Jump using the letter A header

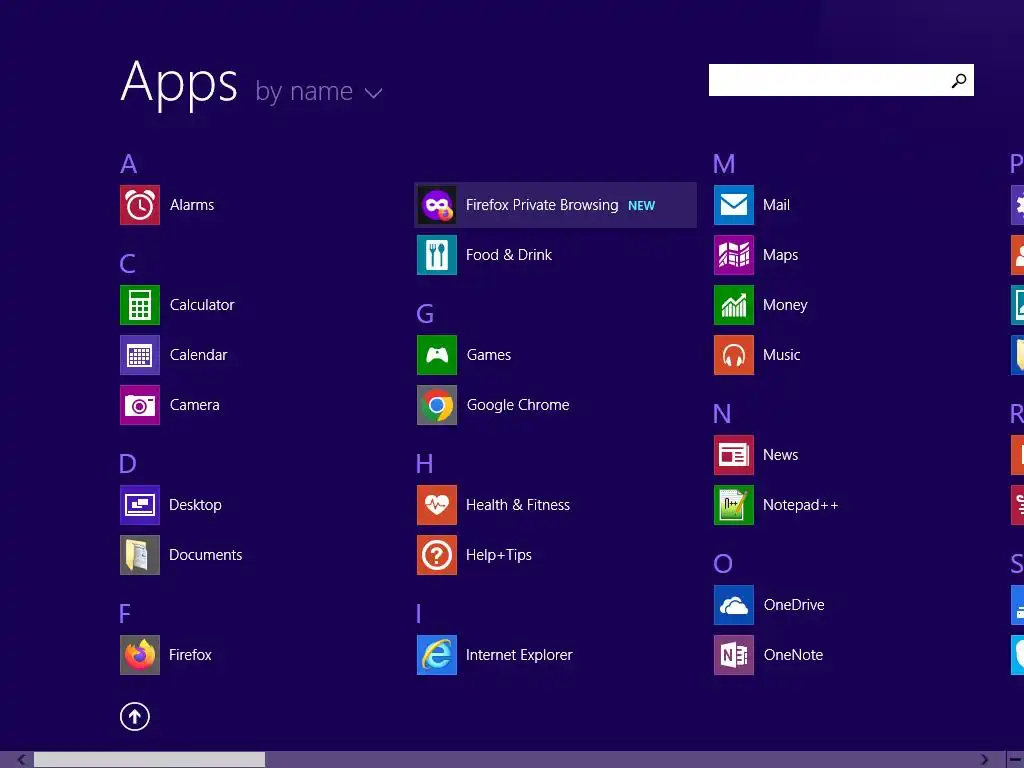point(129,164)
